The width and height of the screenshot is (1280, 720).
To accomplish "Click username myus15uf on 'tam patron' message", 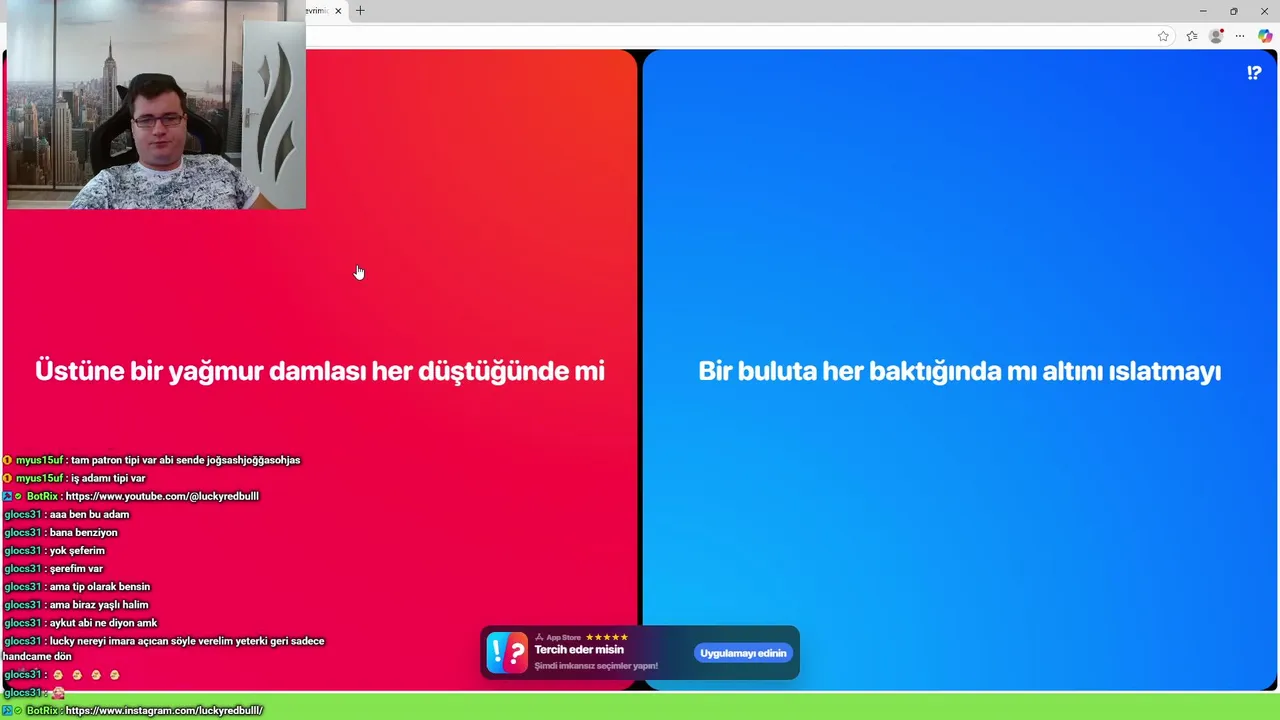I will [x=39, y=460].
